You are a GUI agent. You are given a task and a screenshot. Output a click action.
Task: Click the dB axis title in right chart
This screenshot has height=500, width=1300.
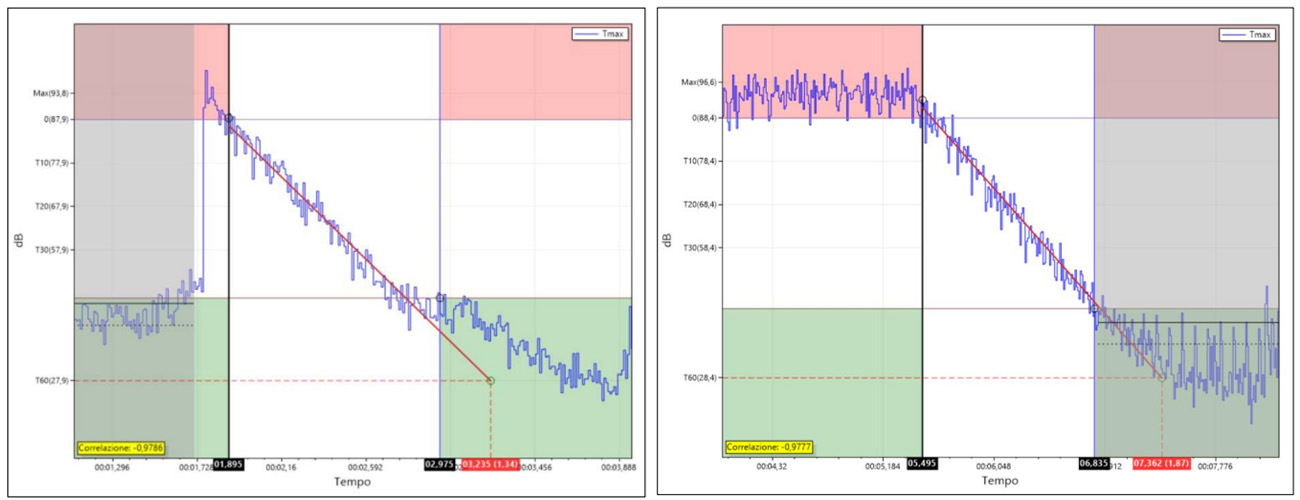(668, 240)
